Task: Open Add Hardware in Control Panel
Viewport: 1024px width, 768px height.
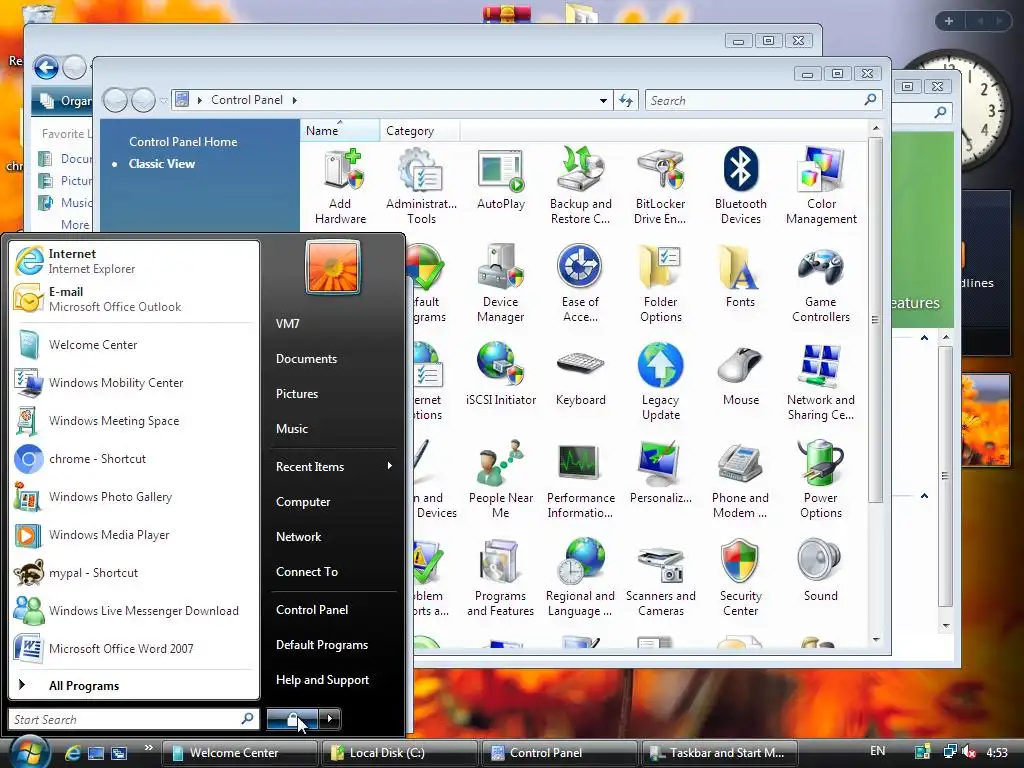Action: coord(340,186)
